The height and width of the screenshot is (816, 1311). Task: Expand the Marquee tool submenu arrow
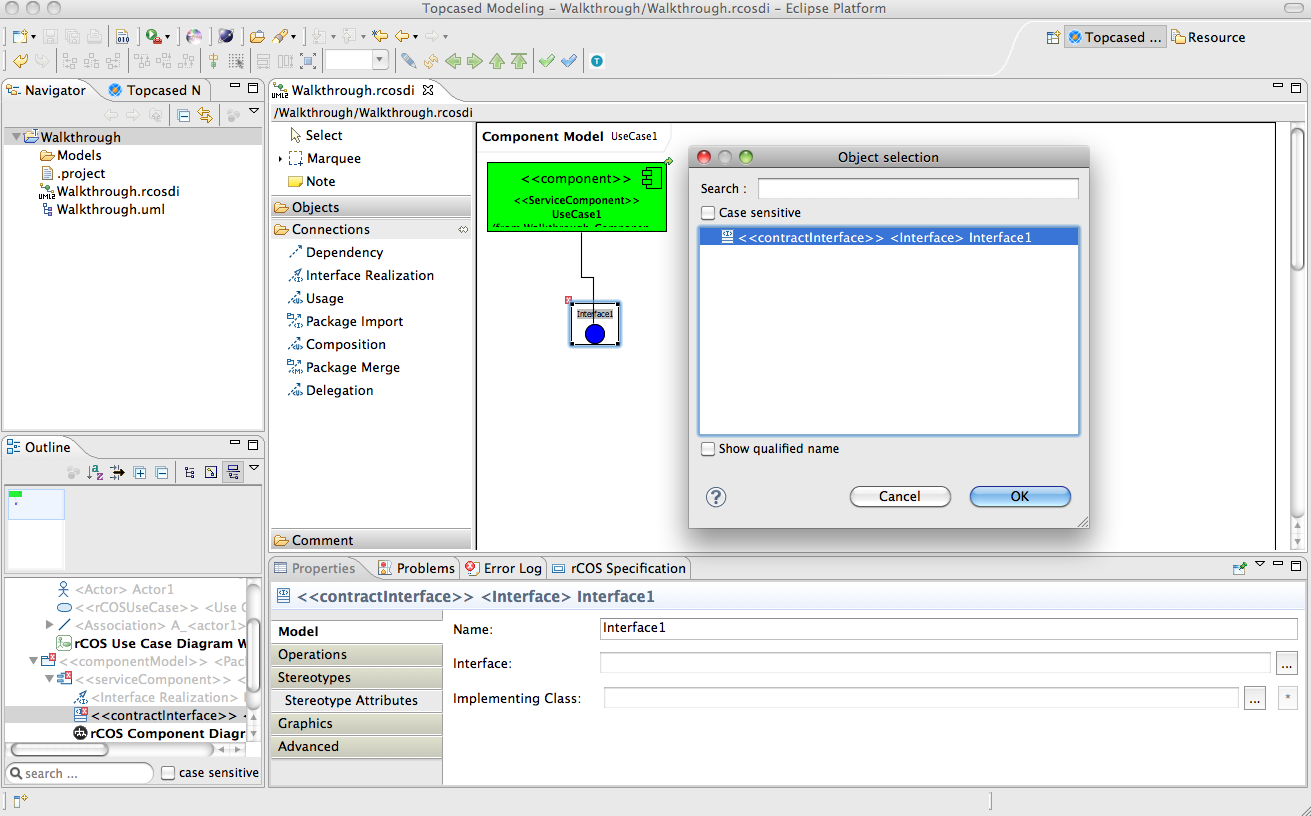(x=280, y=159)
